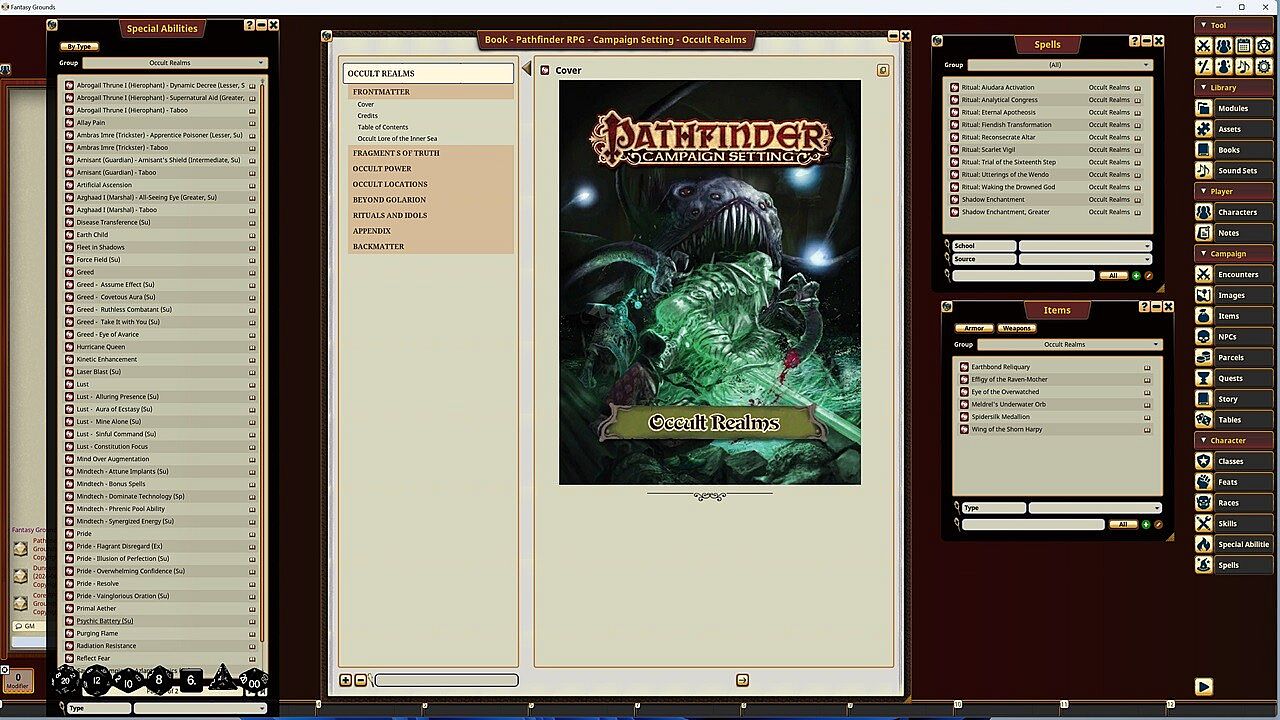Open the School filter dropdown
This screenshot has height=720, width=1280.
click(x=1085, y=246)
